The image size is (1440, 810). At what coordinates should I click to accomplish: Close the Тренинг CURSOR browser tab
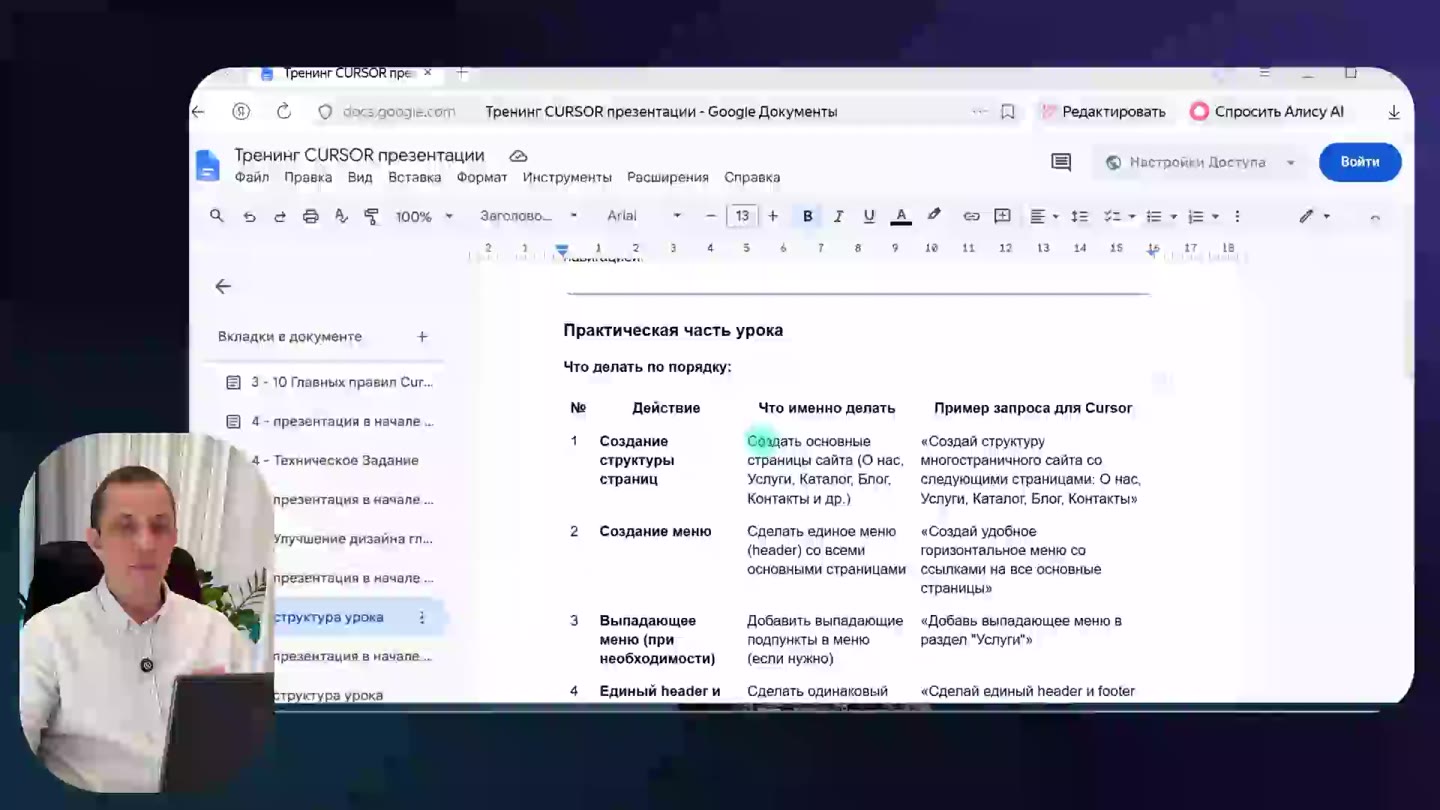pos(428,73)
